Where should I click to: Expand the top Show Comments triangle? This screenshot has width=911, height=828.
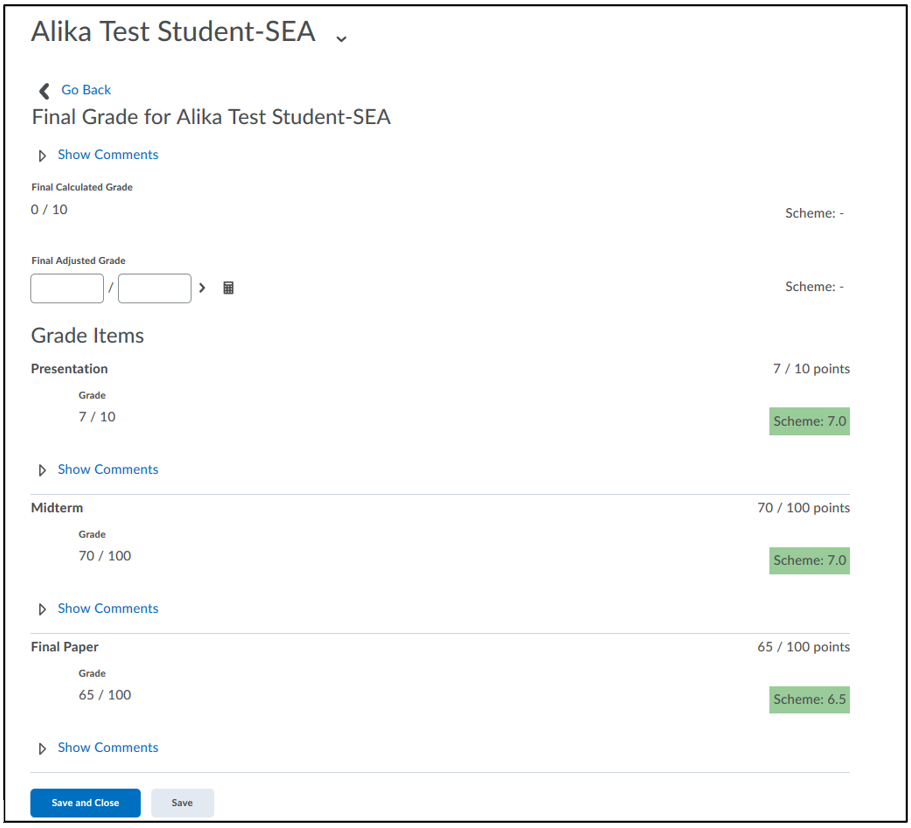pos(42,156)
